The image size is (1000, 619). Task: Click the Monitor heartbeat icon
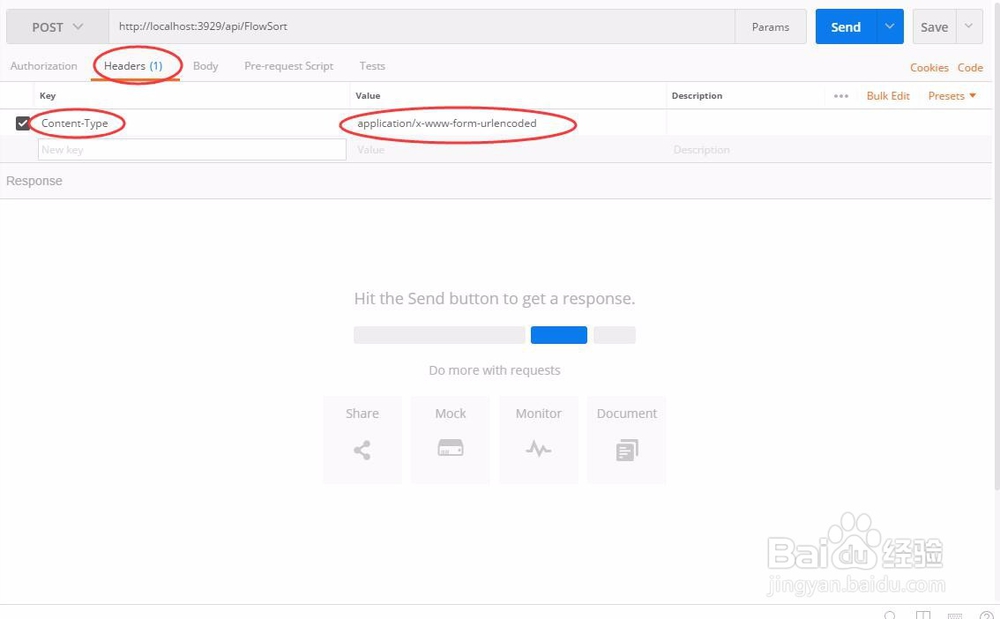coord(538,448)
